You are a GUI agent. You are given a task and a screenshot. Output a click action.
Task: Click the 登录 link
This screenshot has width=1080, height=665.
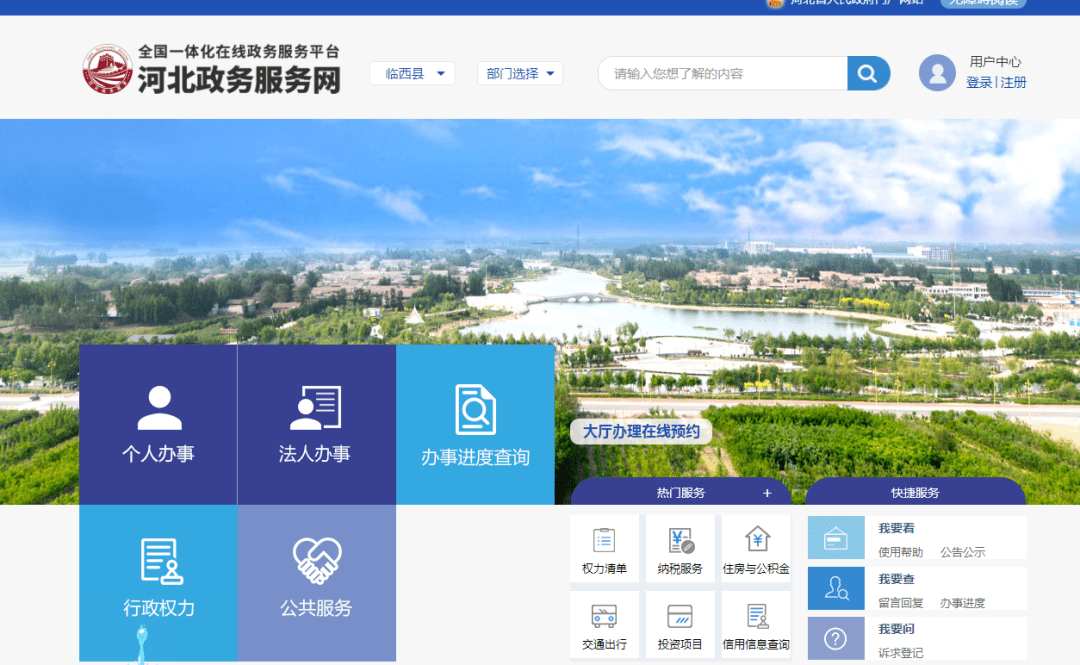coord(979,83)
